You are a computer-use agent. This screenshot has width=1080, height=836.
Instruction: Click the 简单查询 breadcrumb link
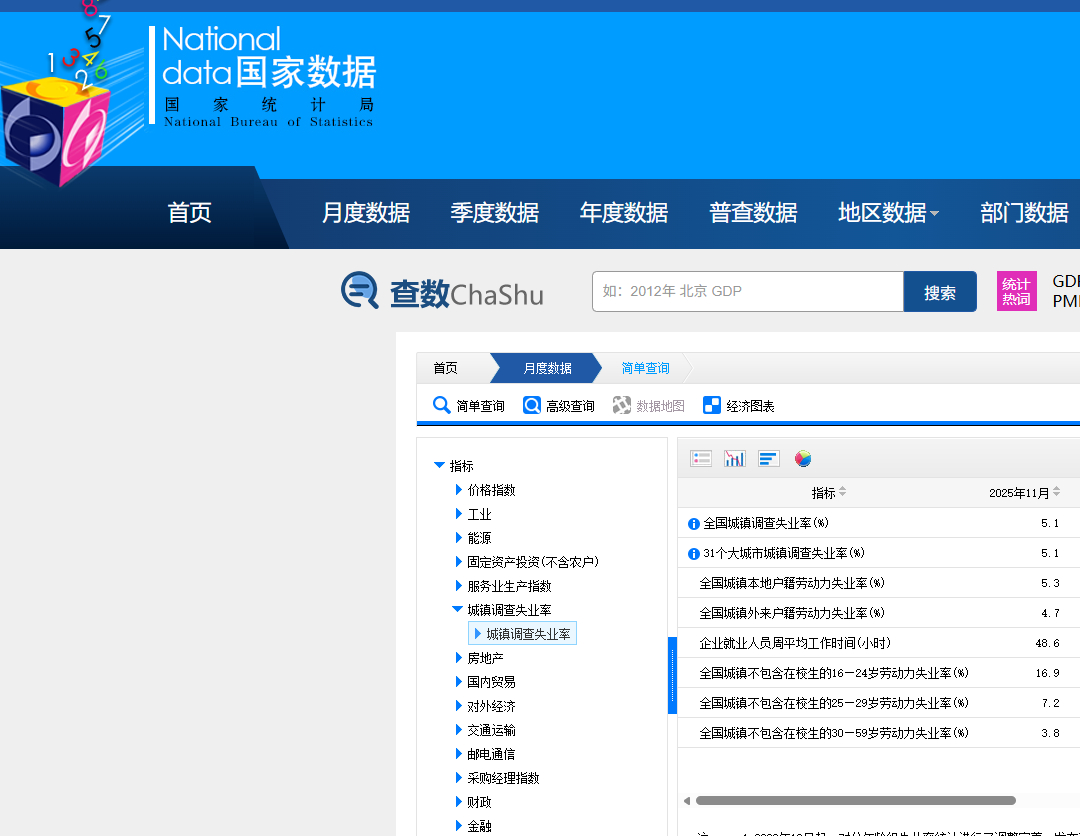point(645,368)
